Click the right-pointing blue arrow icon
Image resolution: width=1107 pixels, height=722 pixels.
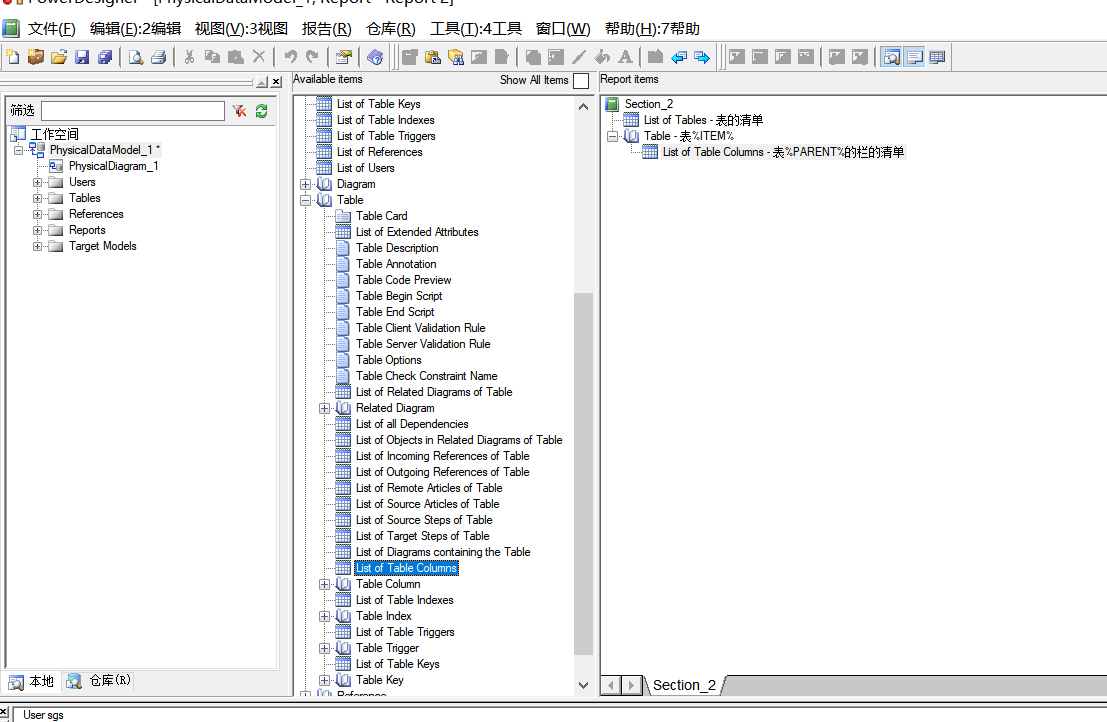[x=702, y=57]
